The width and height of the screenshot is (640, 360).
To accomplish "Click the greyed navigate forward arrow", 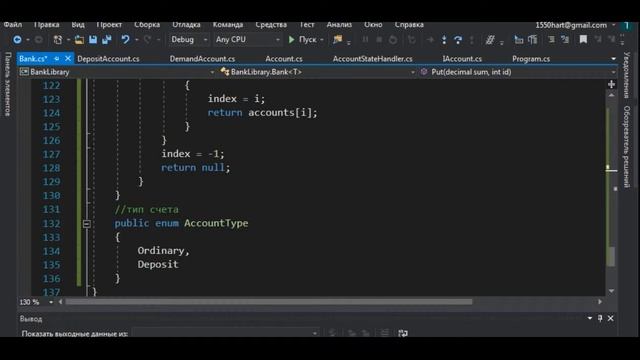I will (x=39, y=40).
